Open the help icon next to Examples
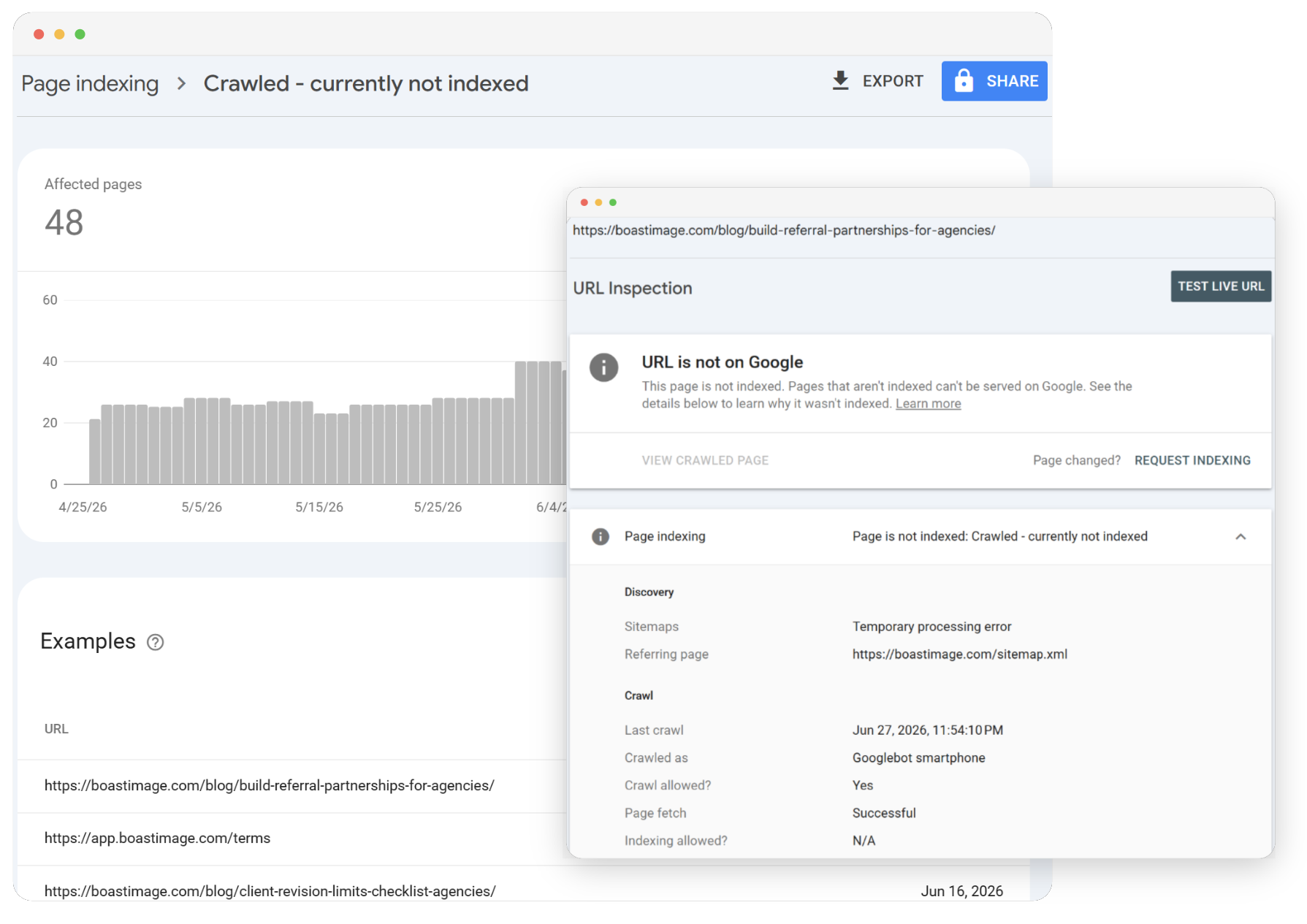The height and width of the screenshot is (924, 1307). (156, 642)
